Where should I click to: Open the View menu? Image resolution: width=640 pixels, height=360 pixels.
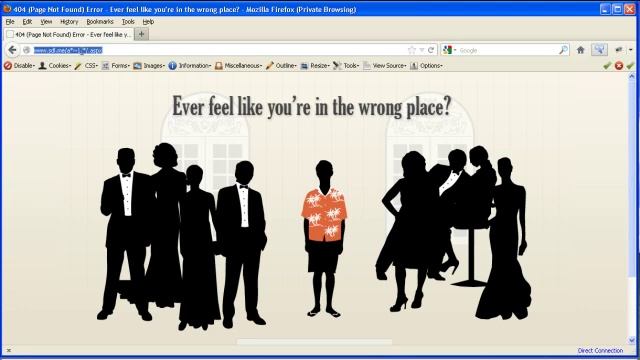46,22
